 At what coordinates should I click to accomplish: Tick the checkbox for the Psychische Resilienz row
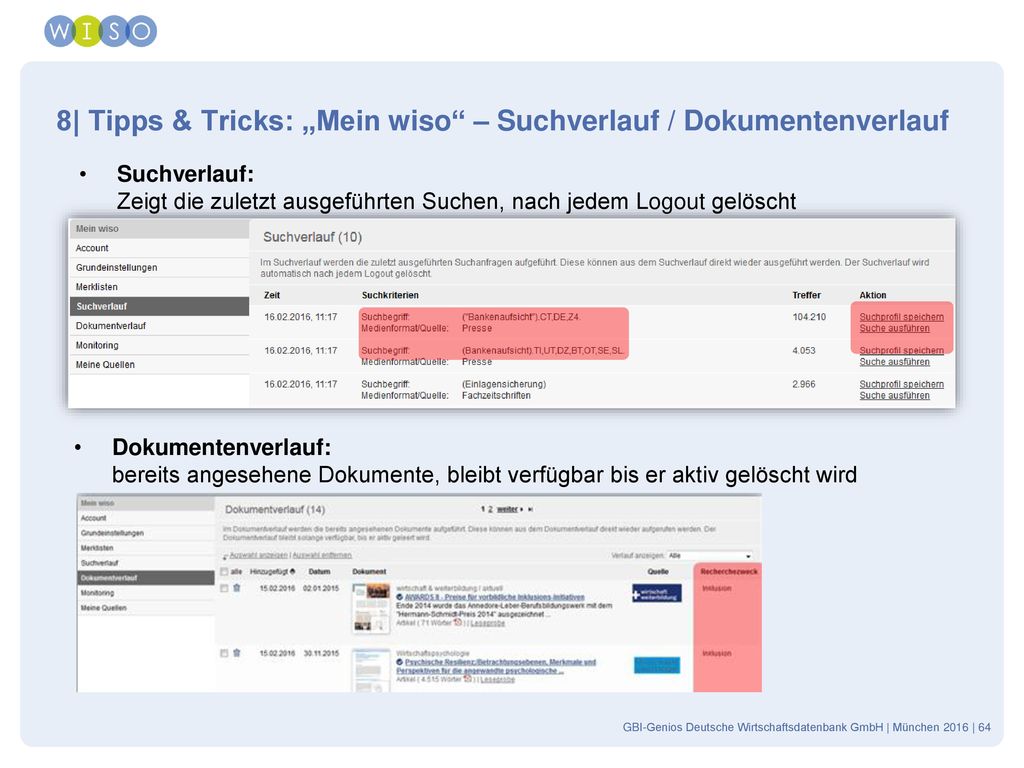tap(224, 653)
